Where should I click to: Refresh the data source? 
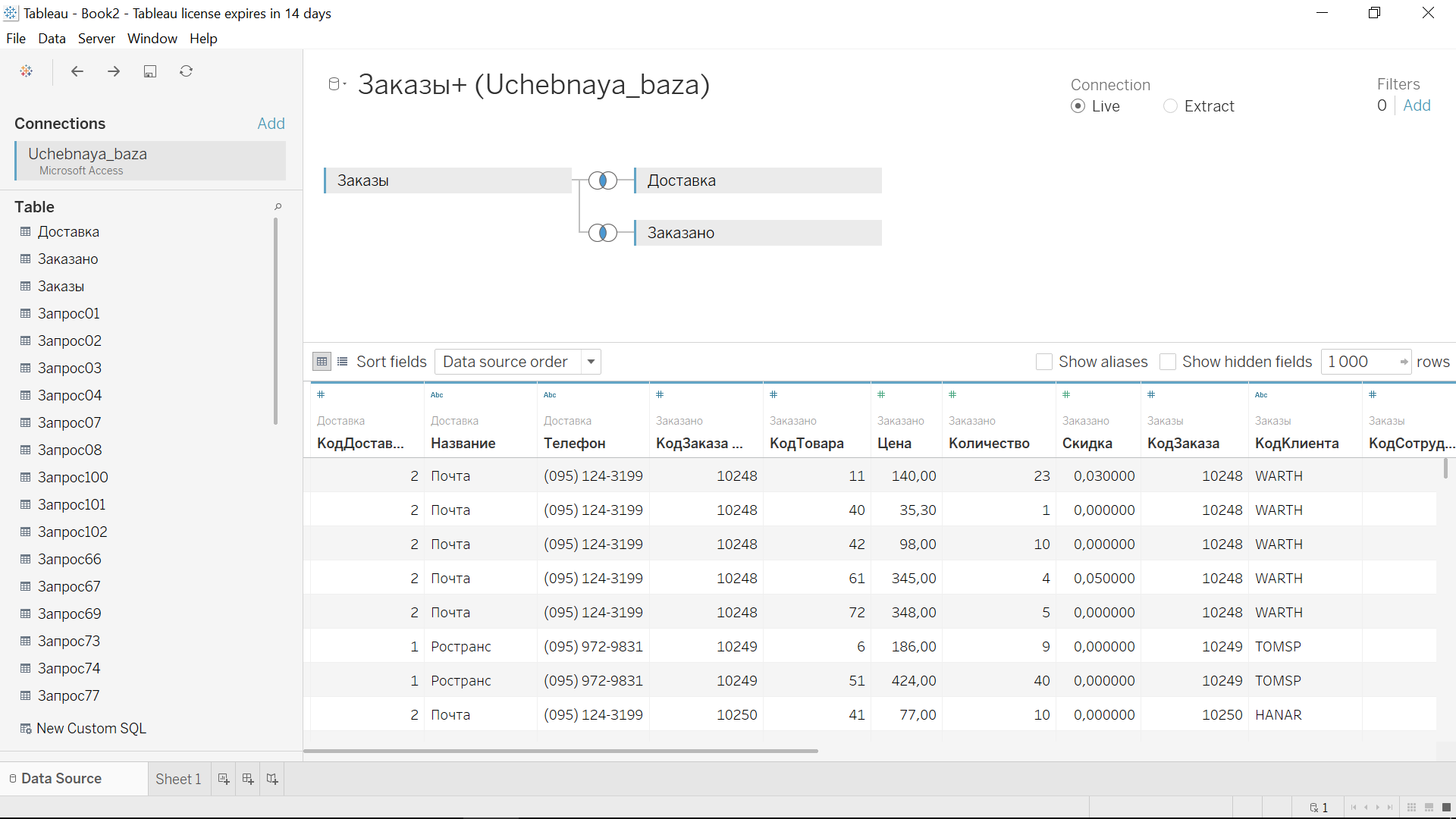(x=187, y=71)
